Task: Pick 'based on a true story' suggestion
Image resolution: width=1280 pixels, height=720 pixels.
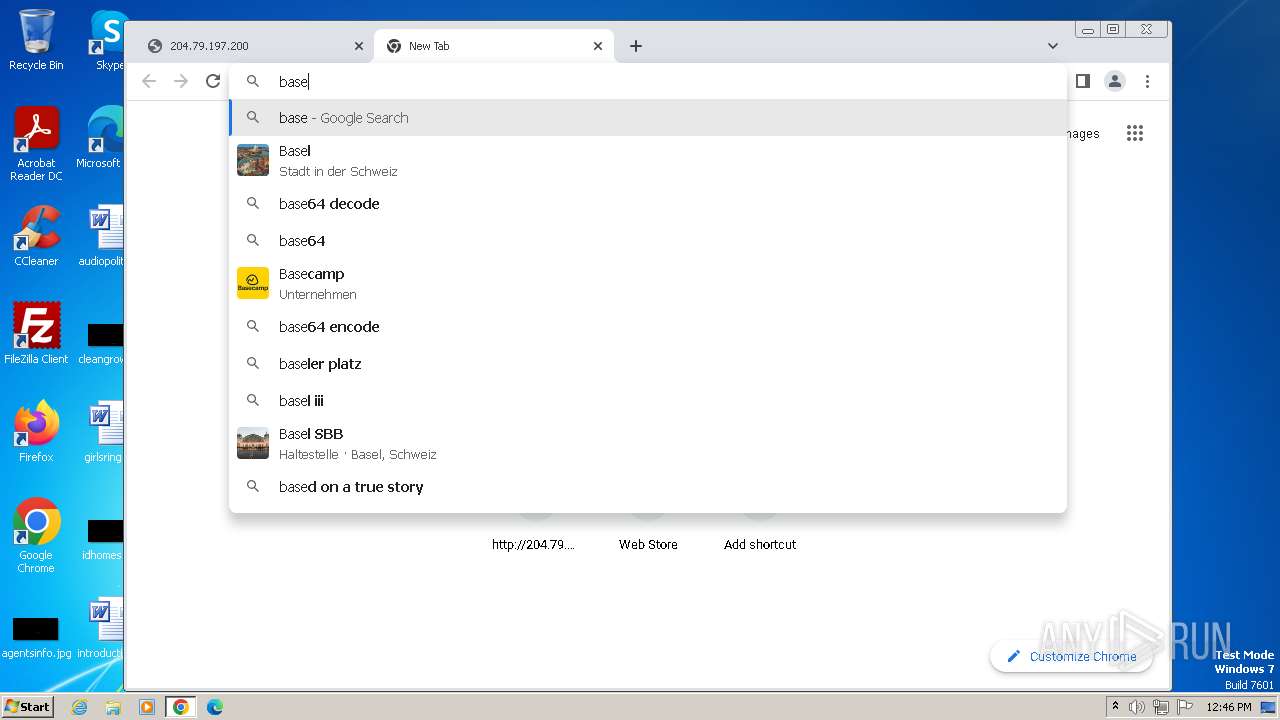Action: point(648,487)
